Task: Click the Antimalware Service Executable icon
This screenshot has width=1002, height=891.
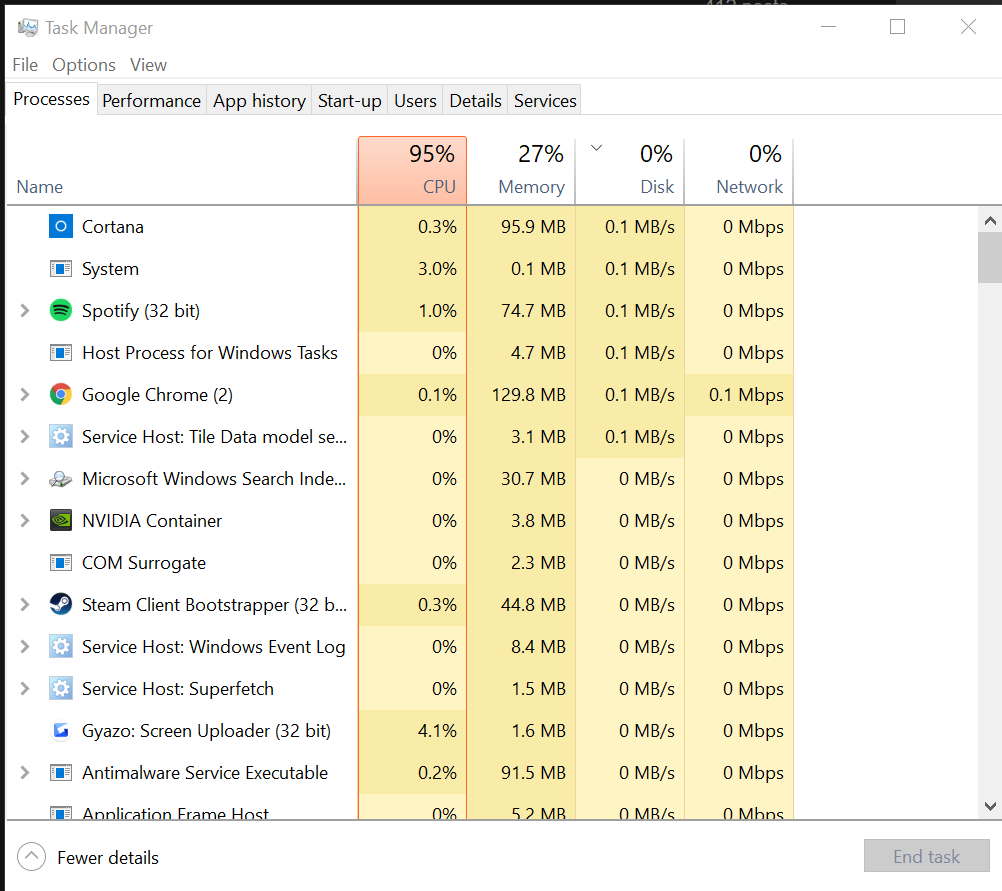Action: [61, 773]
